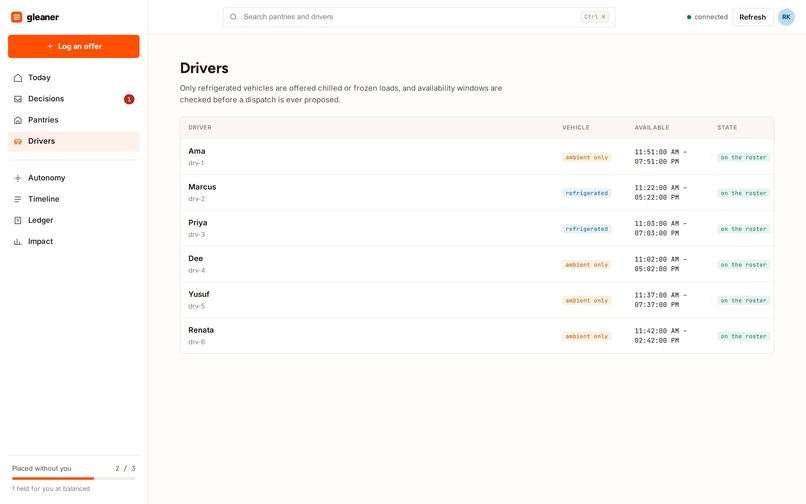
Task: Click the Decisions inbox icon
Action: pos(18,99)
